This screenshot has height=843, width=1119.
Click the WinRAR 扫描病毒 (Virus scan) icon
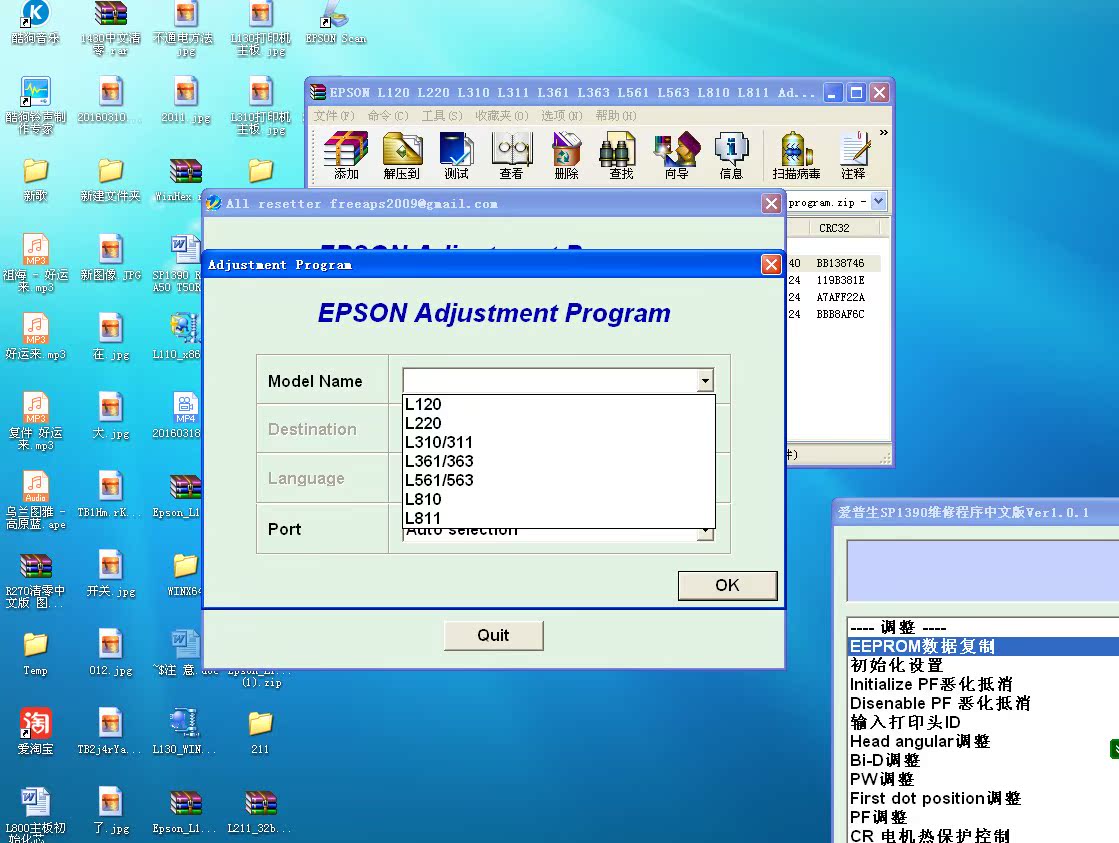click(x=796, y=155)
